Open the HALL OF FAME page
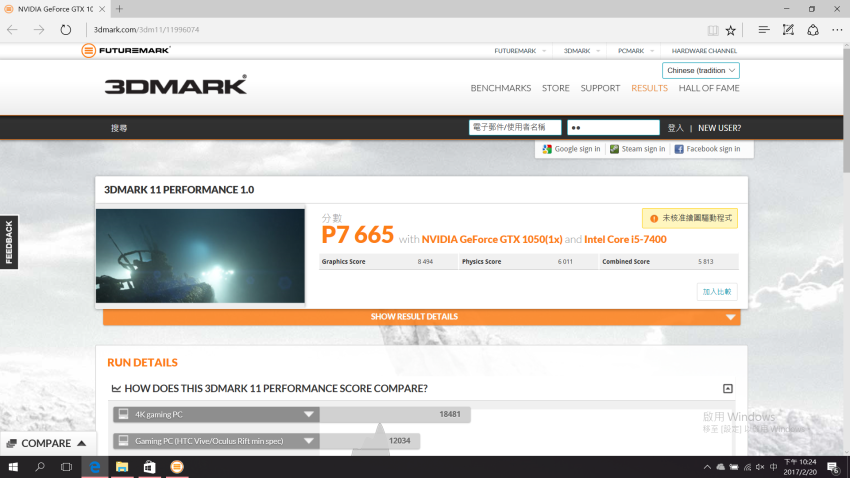The width and height of the screenshot is (850, 478). click(709, 88)
